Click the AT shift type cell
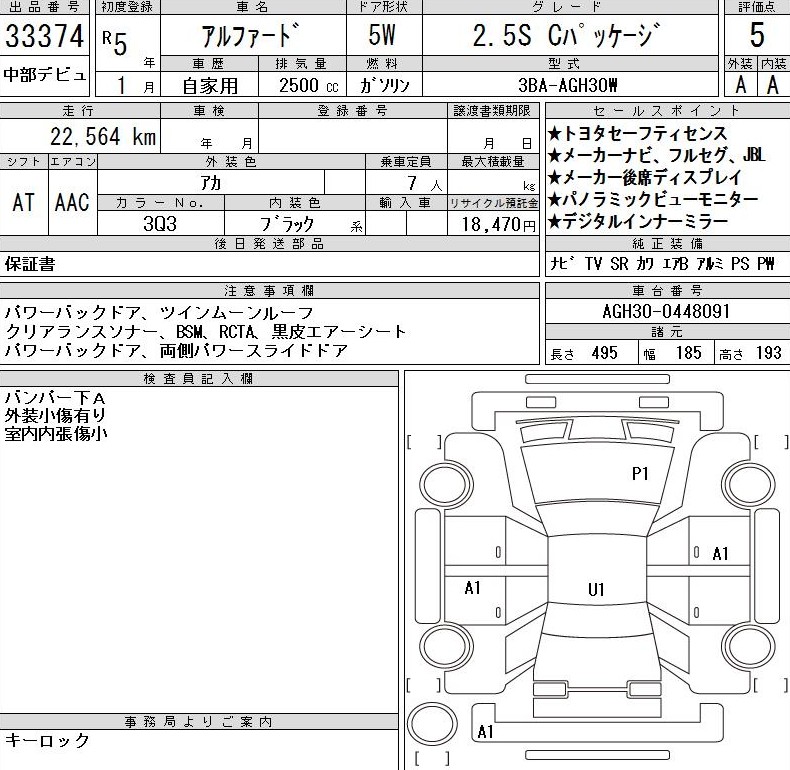The image size is (790, 770). [x=24, y=203]
